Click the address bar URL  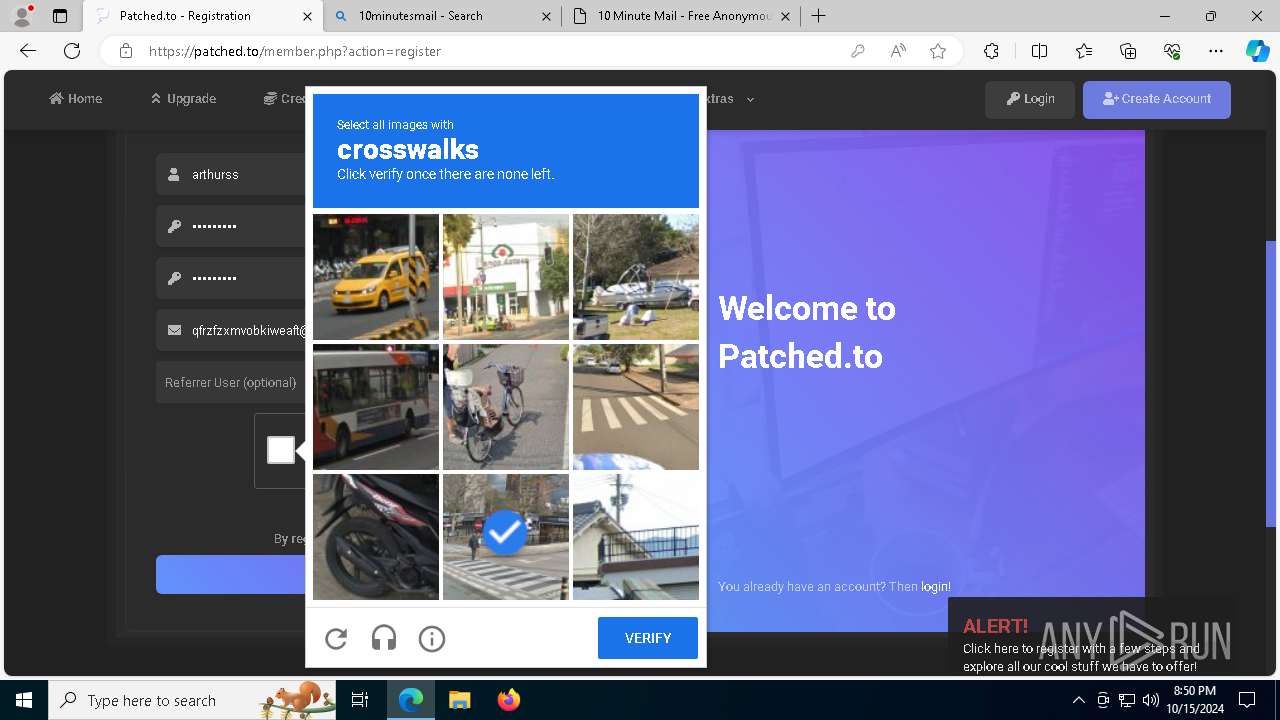[x=295, y=51]
